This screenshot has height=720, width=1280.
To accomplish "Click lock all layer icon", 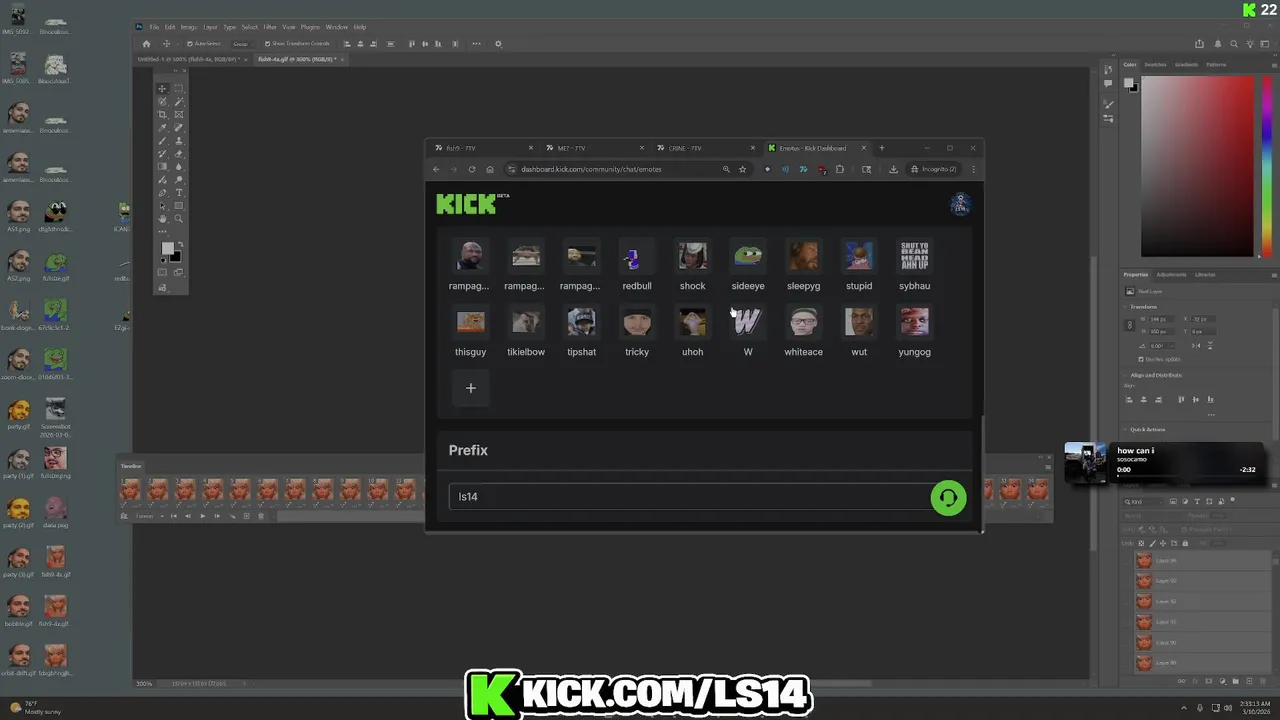I will point(1185,543).
